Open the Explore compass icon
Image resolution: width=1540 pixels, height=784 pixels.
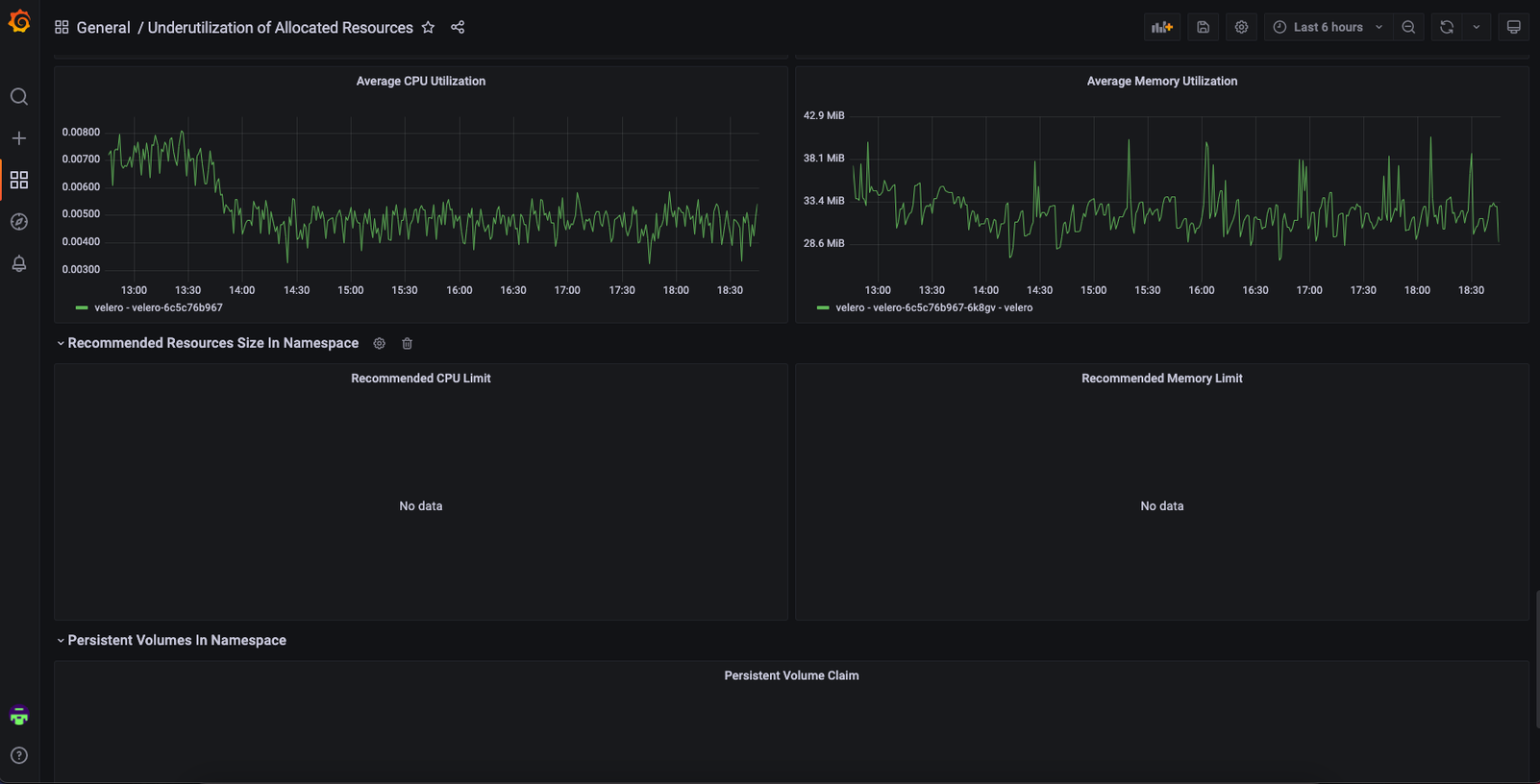pos(19,222)
